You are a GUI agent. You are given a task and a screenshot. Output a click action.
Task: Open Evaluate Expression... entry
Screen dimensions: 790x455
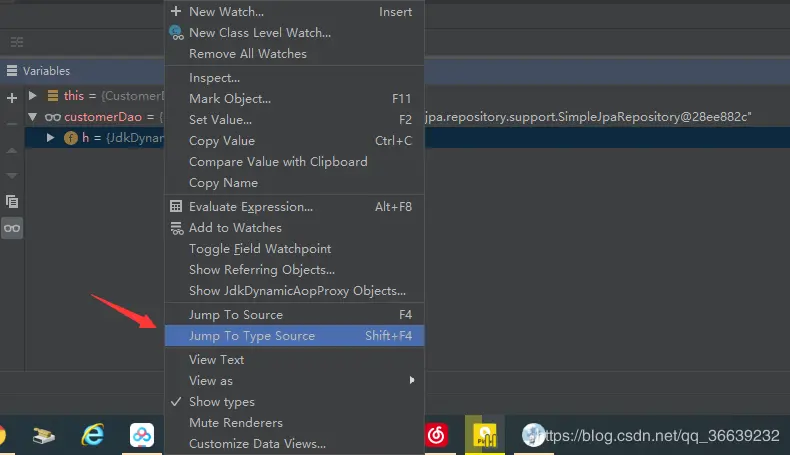point(294,207)
